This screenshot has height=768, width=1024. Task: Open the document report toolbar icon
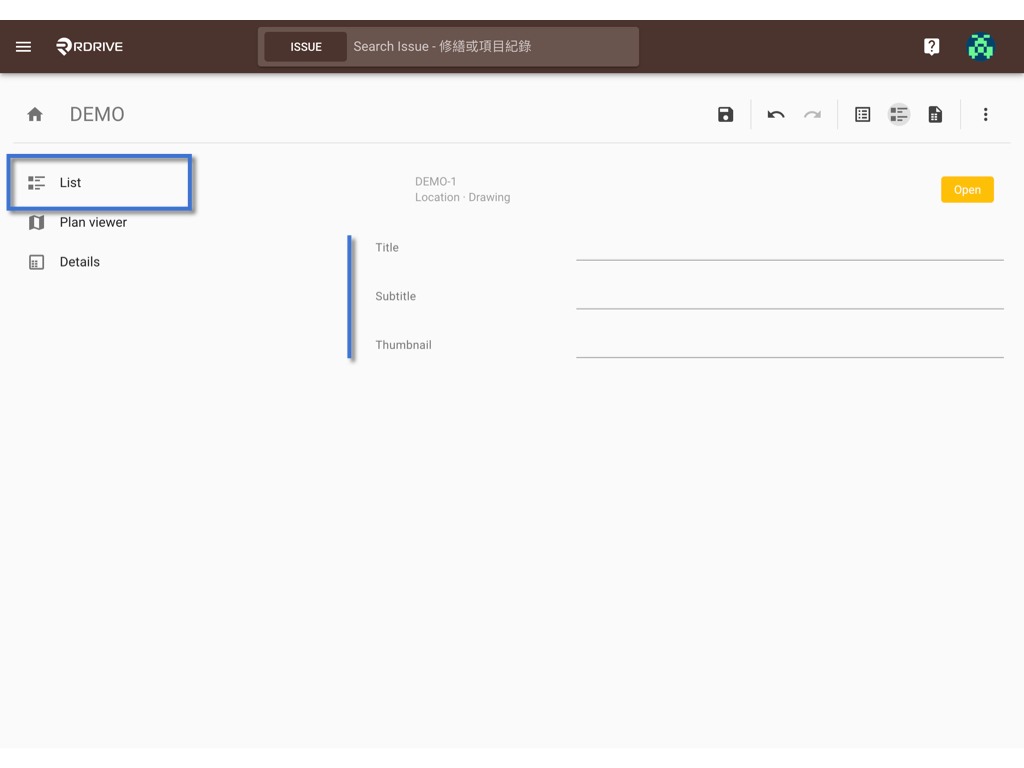click(x=935, y=115)
